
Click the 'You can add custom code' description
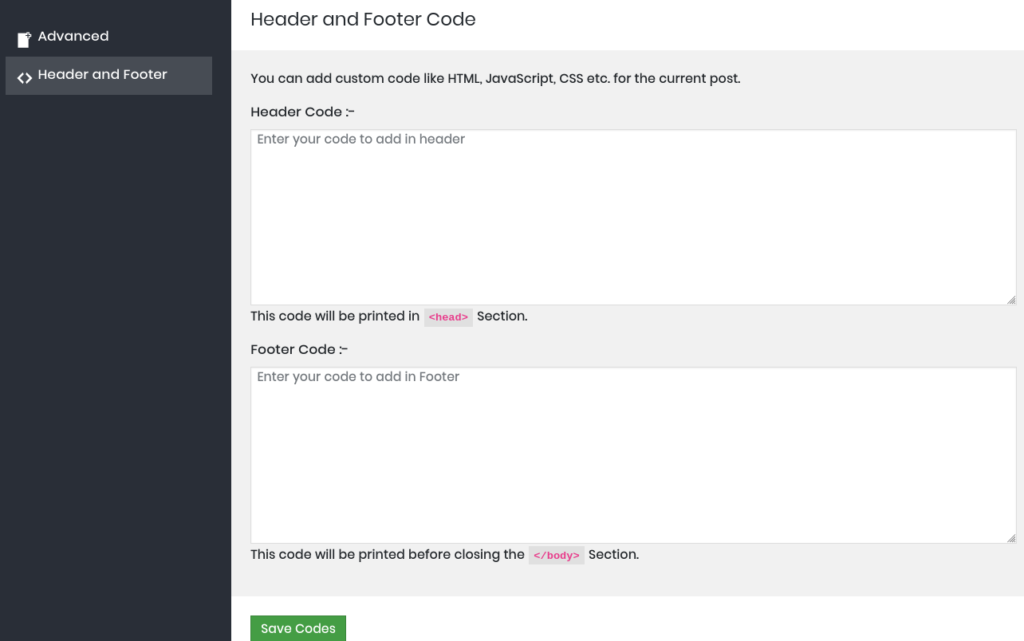coord(495,78)
